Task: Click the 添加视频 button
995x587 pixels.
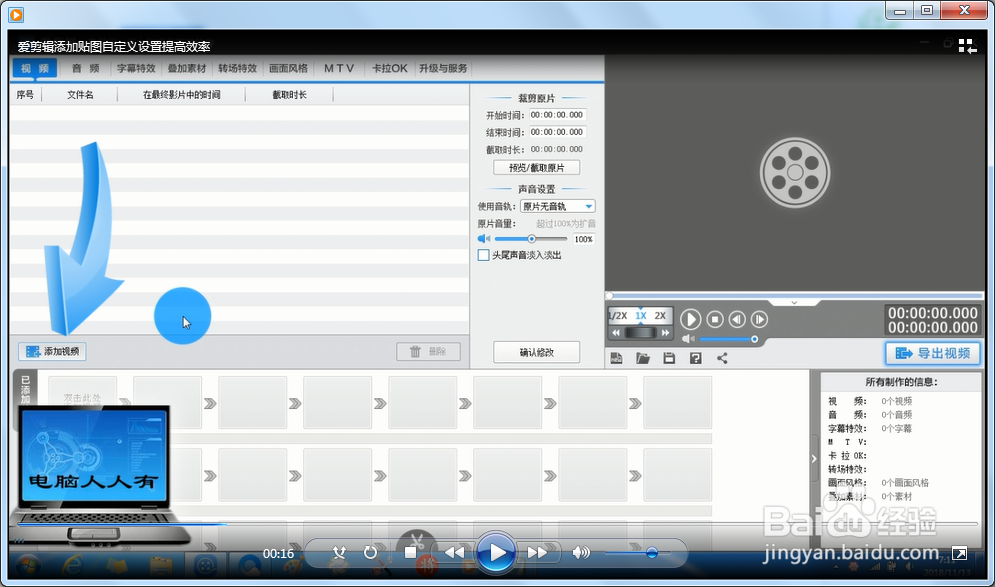Action: coord(52,352)
